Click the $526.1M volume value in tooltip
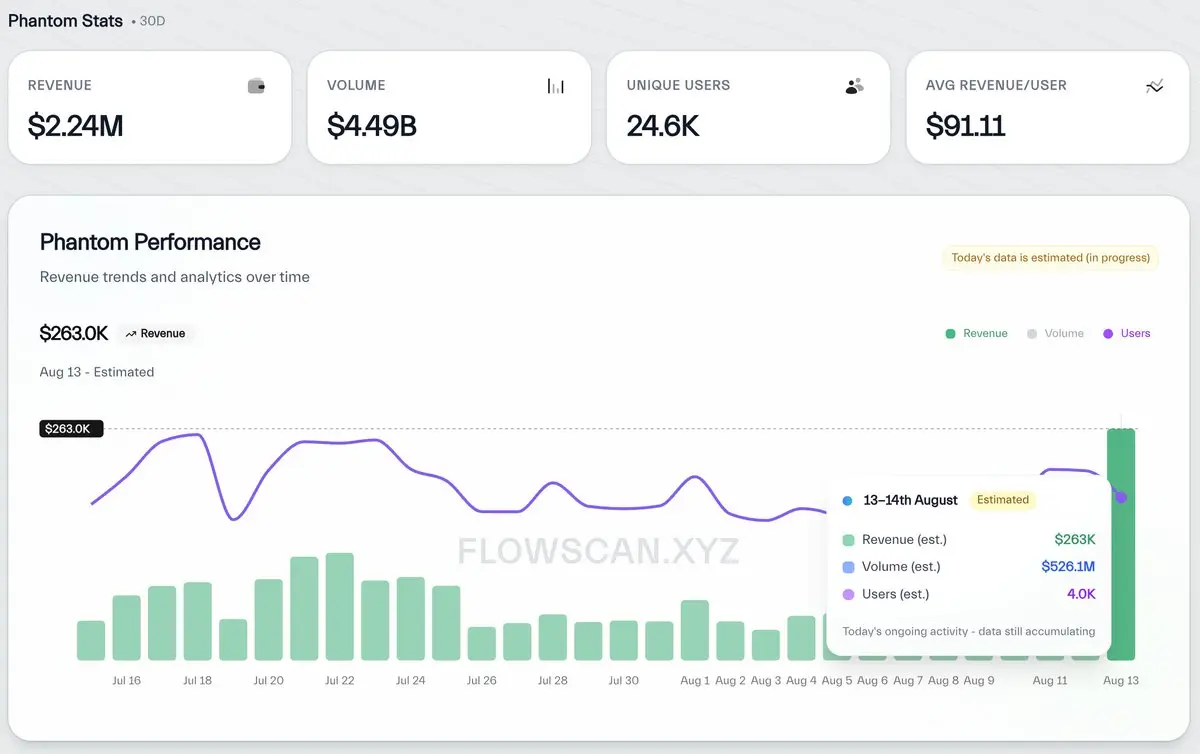Screen dimensions: 1200x754 [x=1068, y=567]
